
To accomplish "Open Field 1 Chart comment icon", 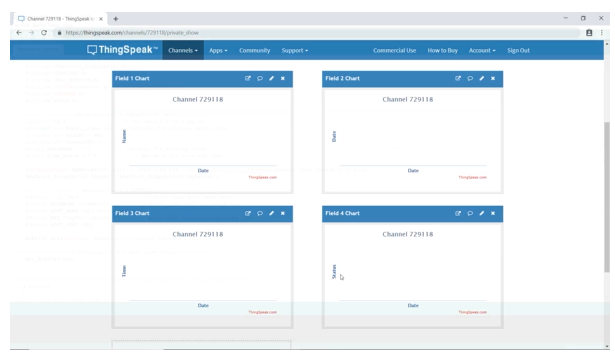I will 260,78.
